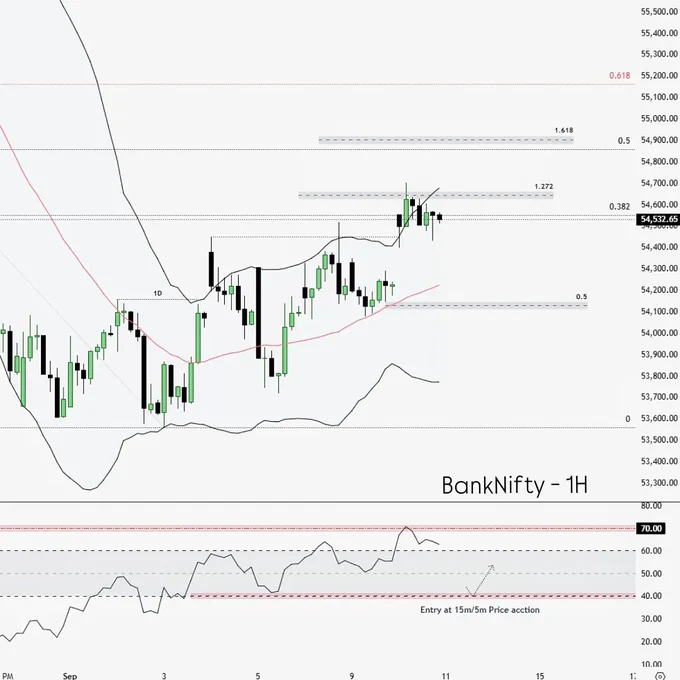Click the 'Entry at 15m/5m Price acction' note
Screen dimensions: 680x680
coord(480,610)
